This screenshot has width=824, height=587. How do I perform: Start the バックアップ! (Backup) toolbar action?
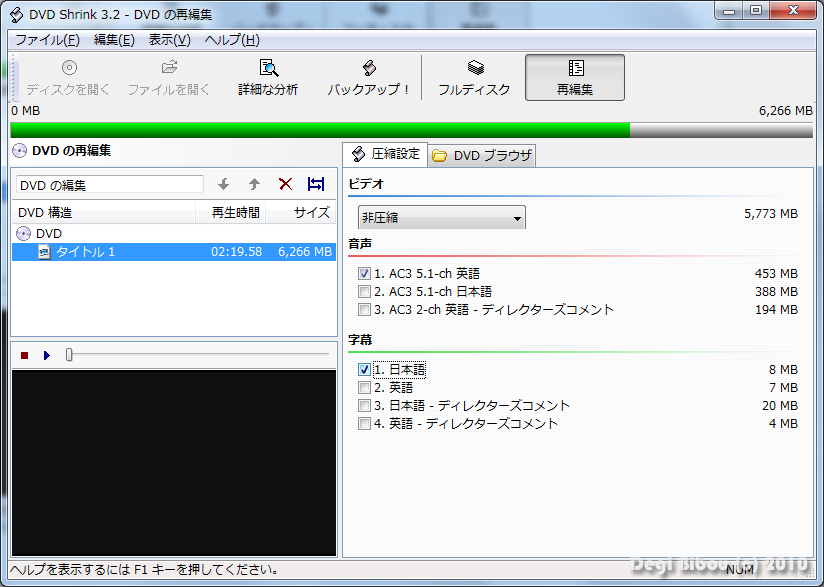[368, 77]
